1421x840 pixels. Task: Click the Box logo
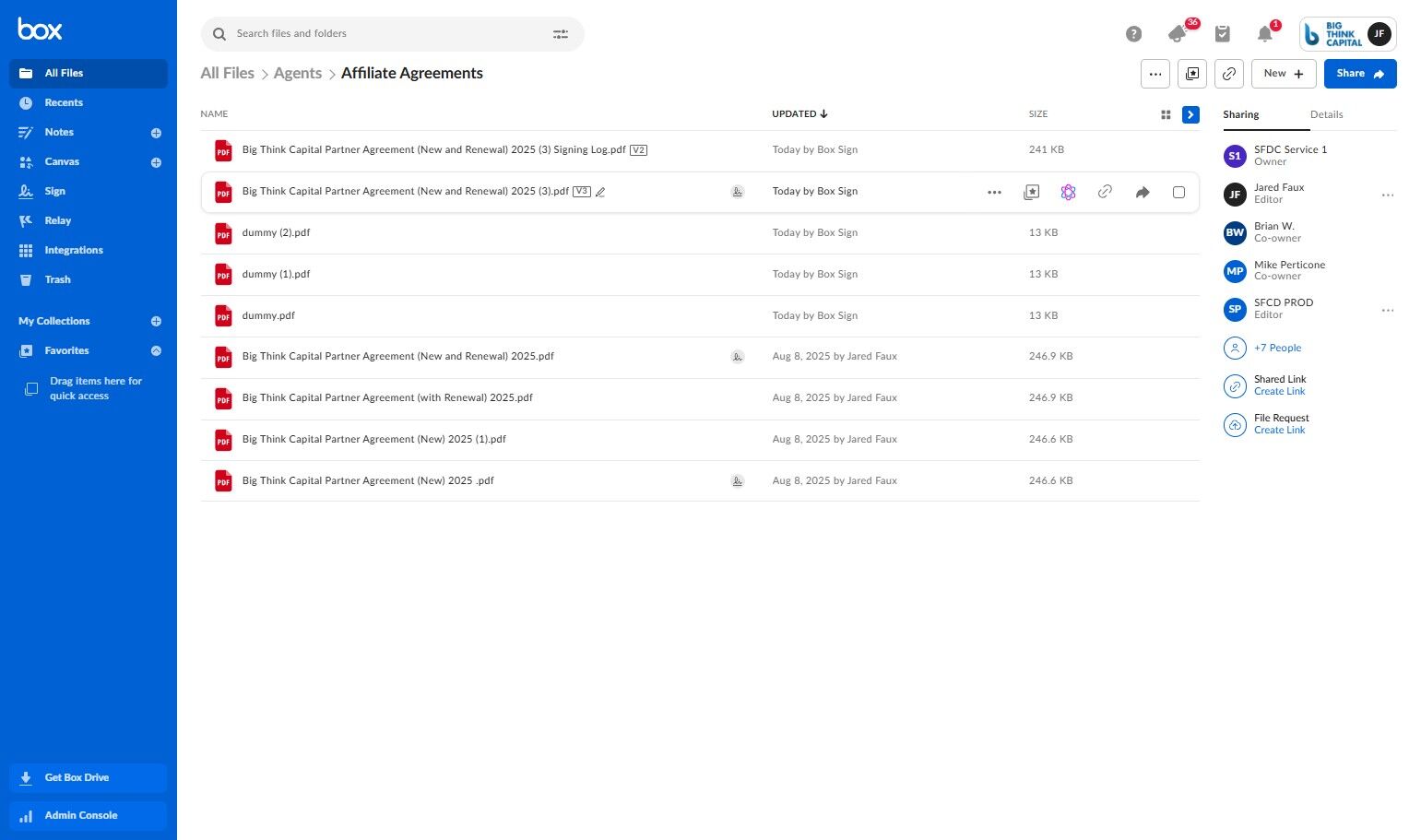(40, 30)
